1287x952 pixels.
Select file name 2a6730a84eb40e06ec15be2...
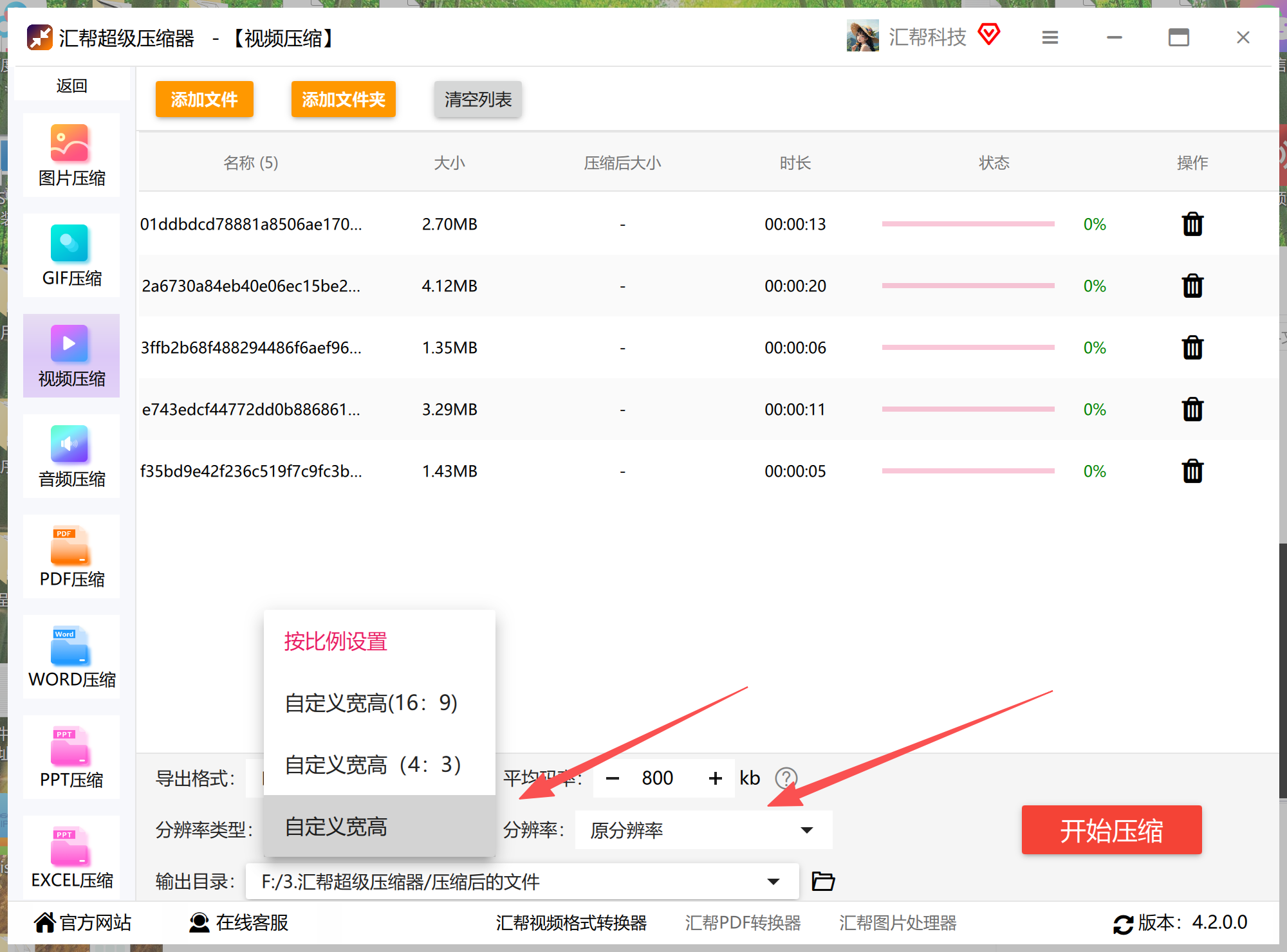(251, 286)
